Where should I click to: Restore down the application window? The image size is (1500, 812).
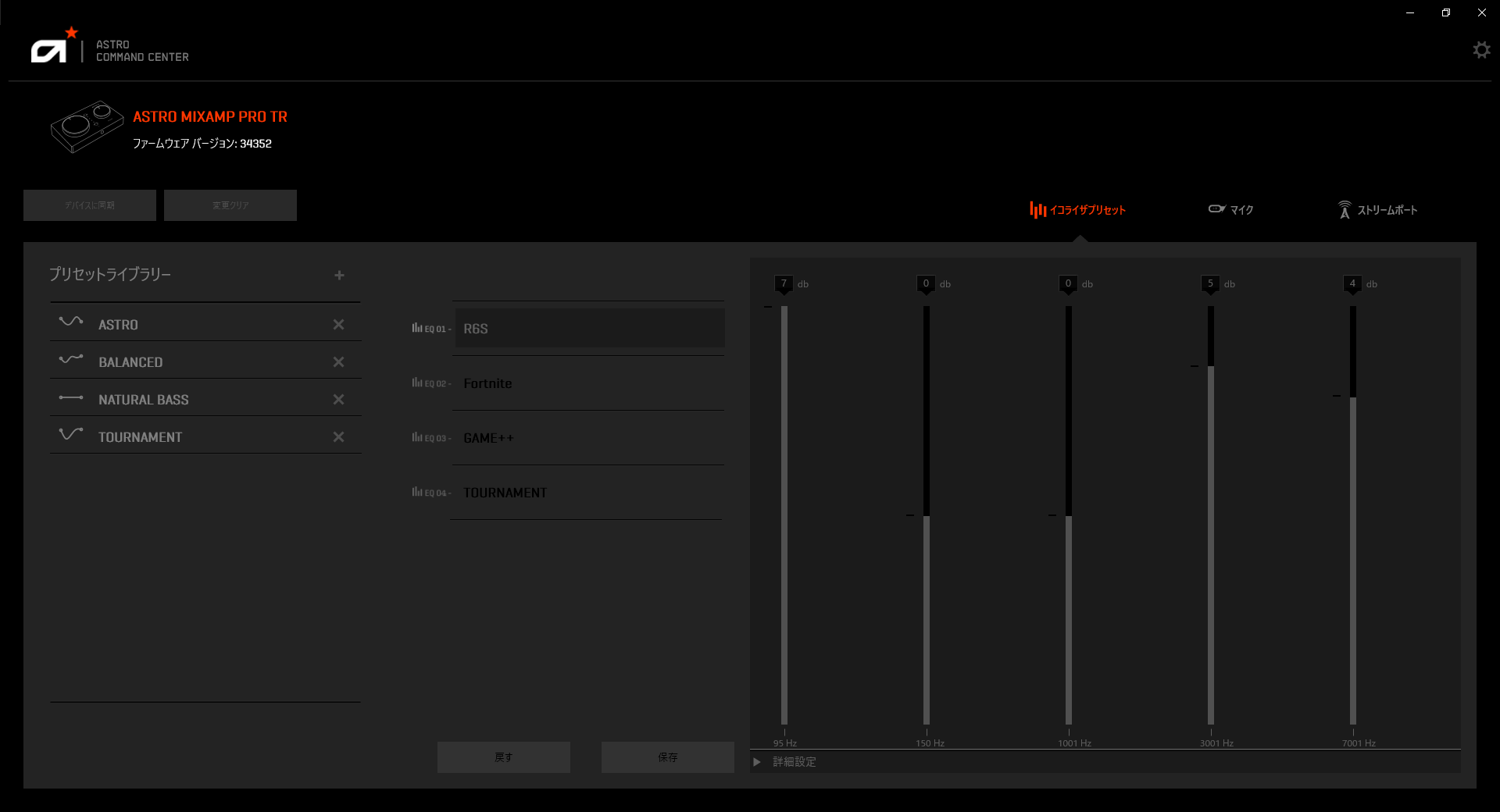point(1446,12)
